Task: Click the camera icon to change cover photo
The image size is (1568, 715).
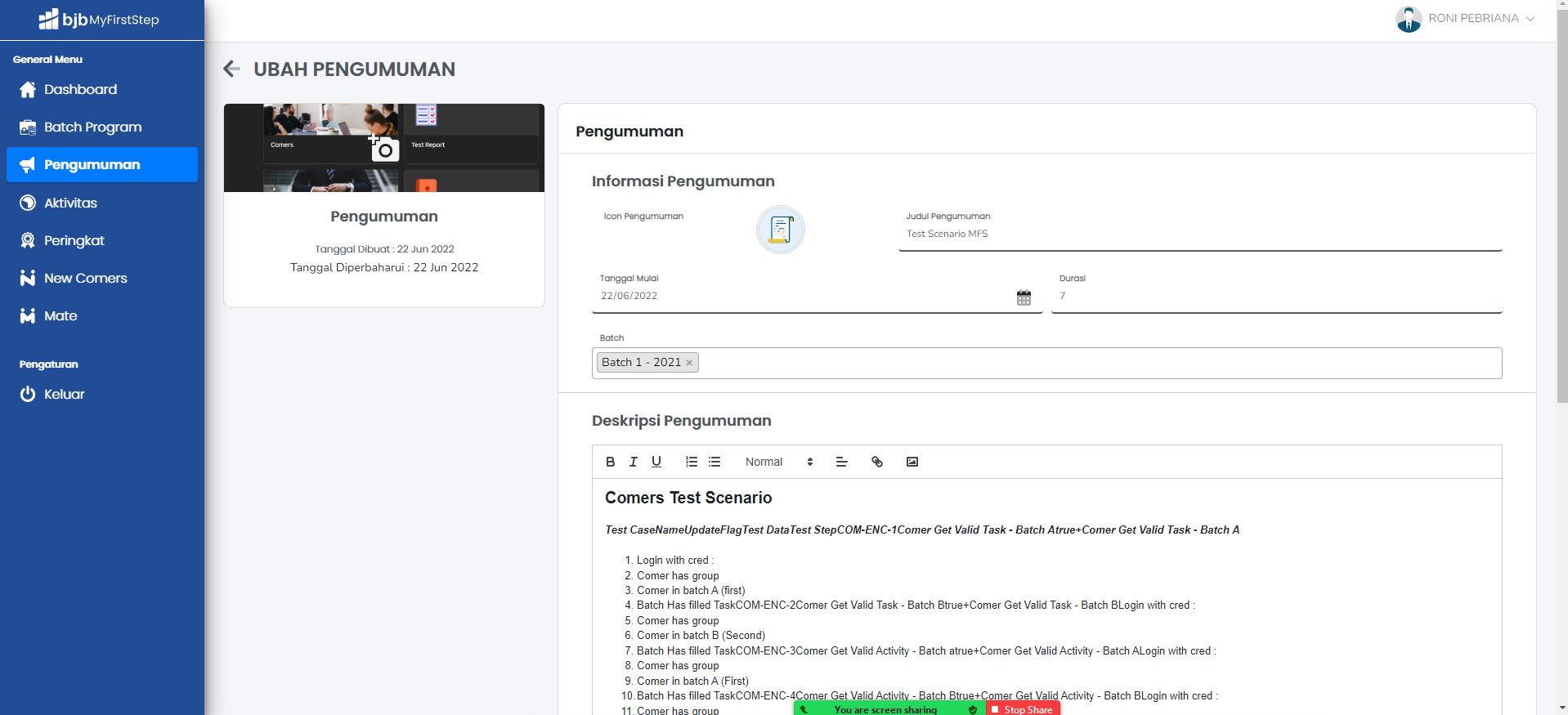Action: (383, 149)
